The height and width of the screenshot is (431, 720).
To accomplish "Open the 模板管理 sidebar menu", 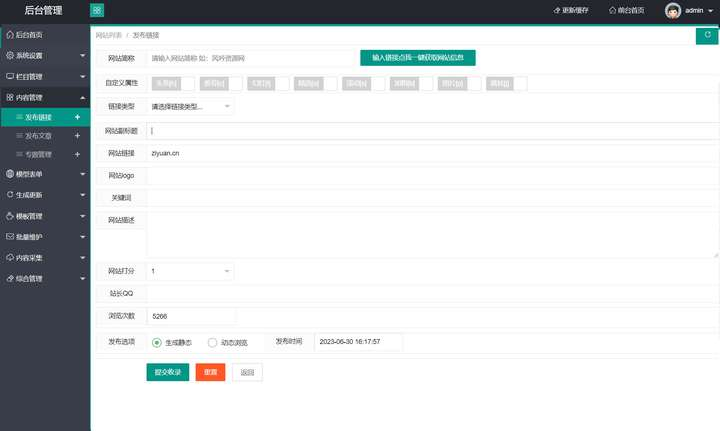I will tap(45, 216).
